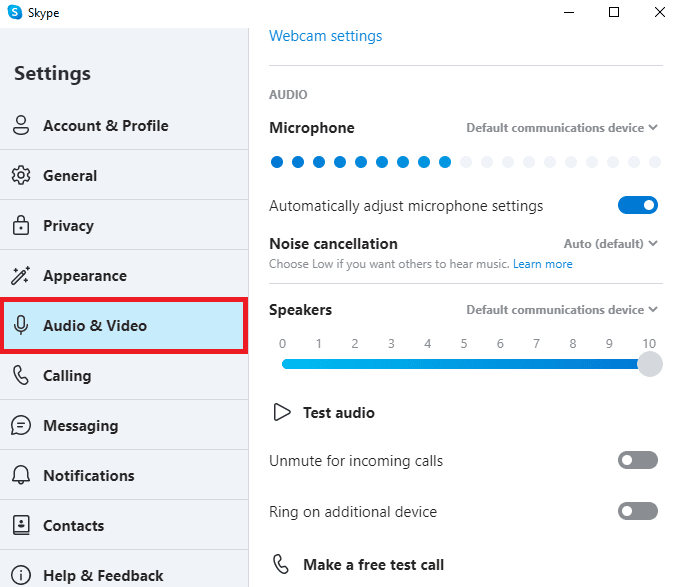Click the microphone icon beside Audio & Video

21,326
